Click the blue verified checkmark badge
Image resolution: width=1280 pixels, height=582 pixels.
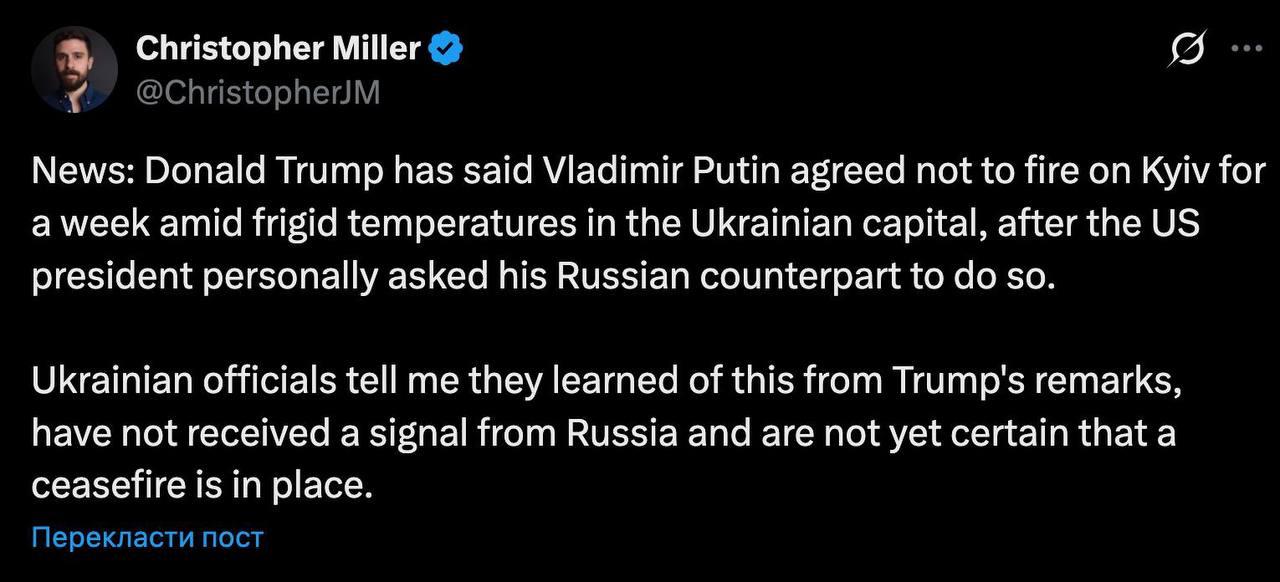(x=445, y=47)
